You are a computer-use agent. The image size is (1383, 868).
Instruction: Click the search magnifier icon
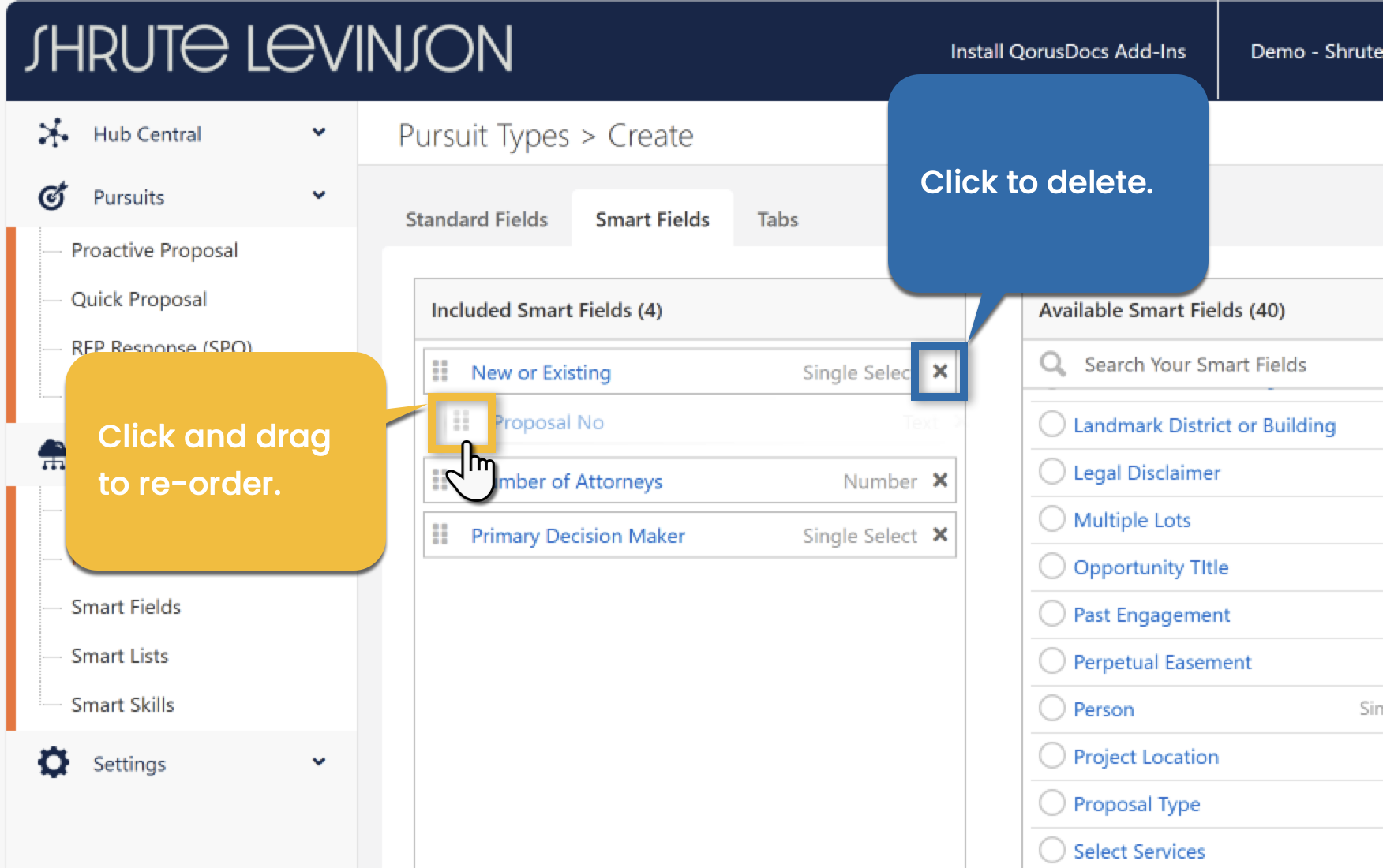pos(1052,364)
